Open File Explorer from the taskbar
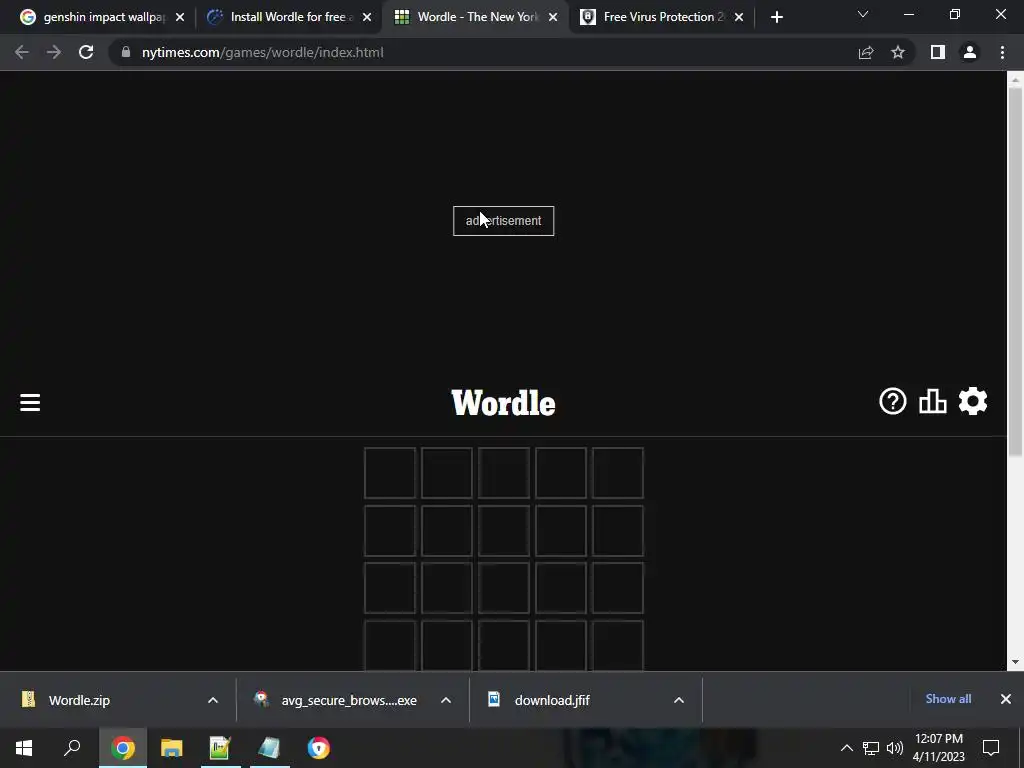Screen dimensions: 1024x768 (x=172, y=748)
